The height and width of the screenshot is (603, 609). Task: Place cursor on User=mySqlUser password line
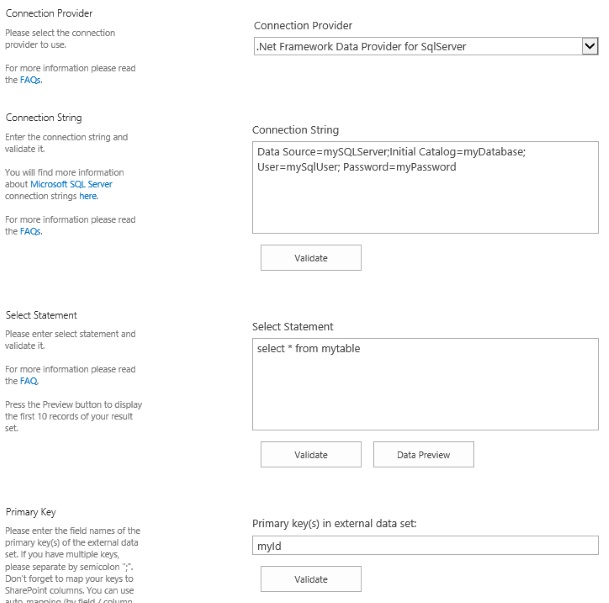coord(357,167)
